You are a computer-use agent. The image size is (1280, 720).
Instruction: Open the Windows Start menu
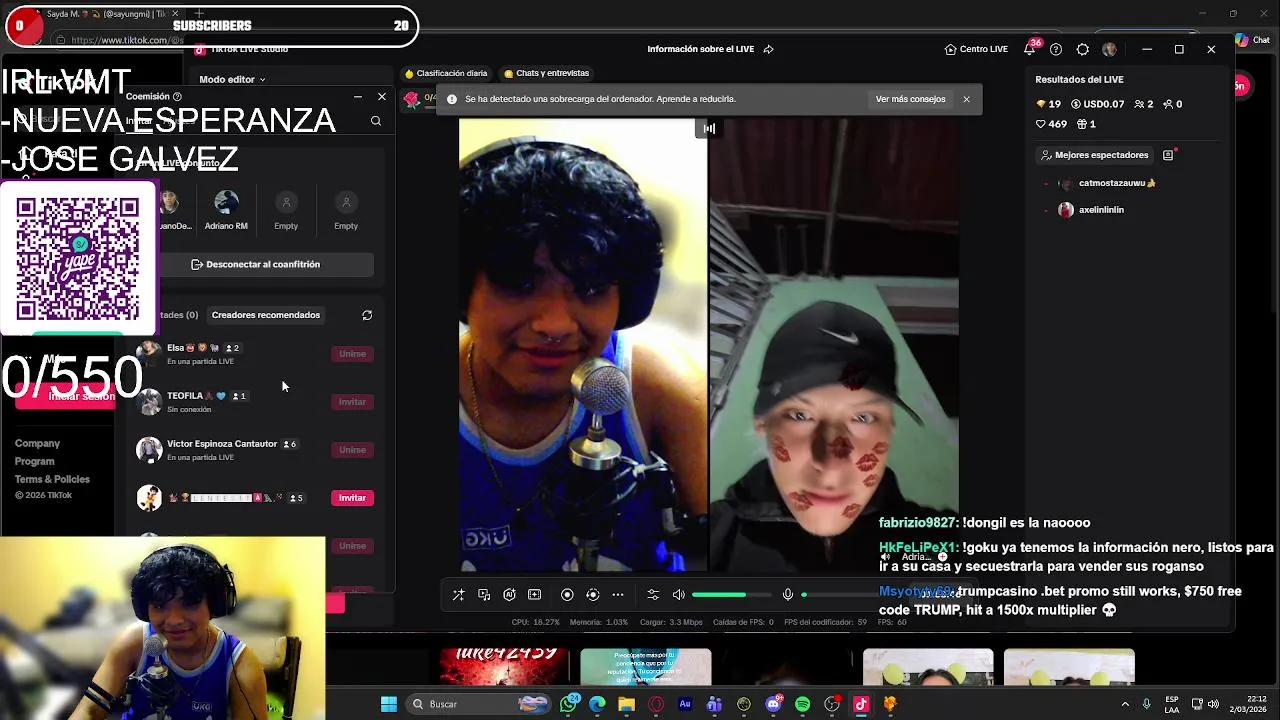coord(388,704)
